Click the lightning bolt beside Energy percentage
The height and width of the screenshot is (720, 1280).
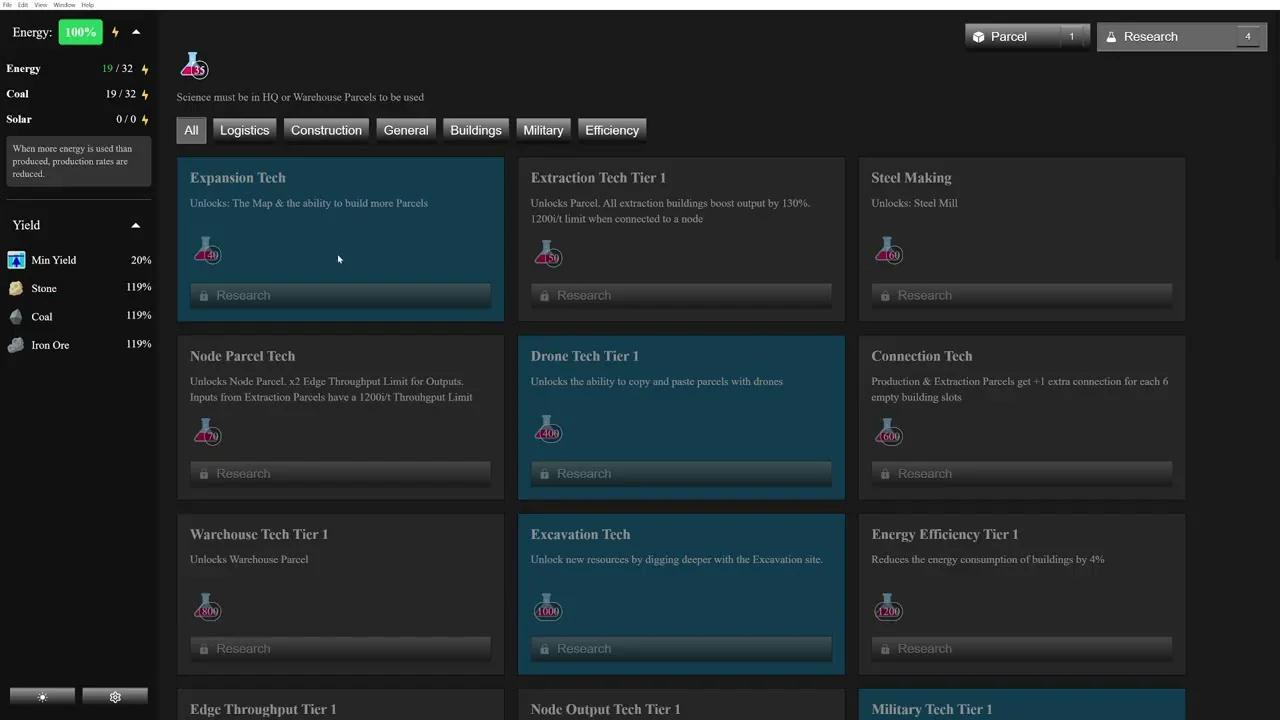click(x=115, y=33)
